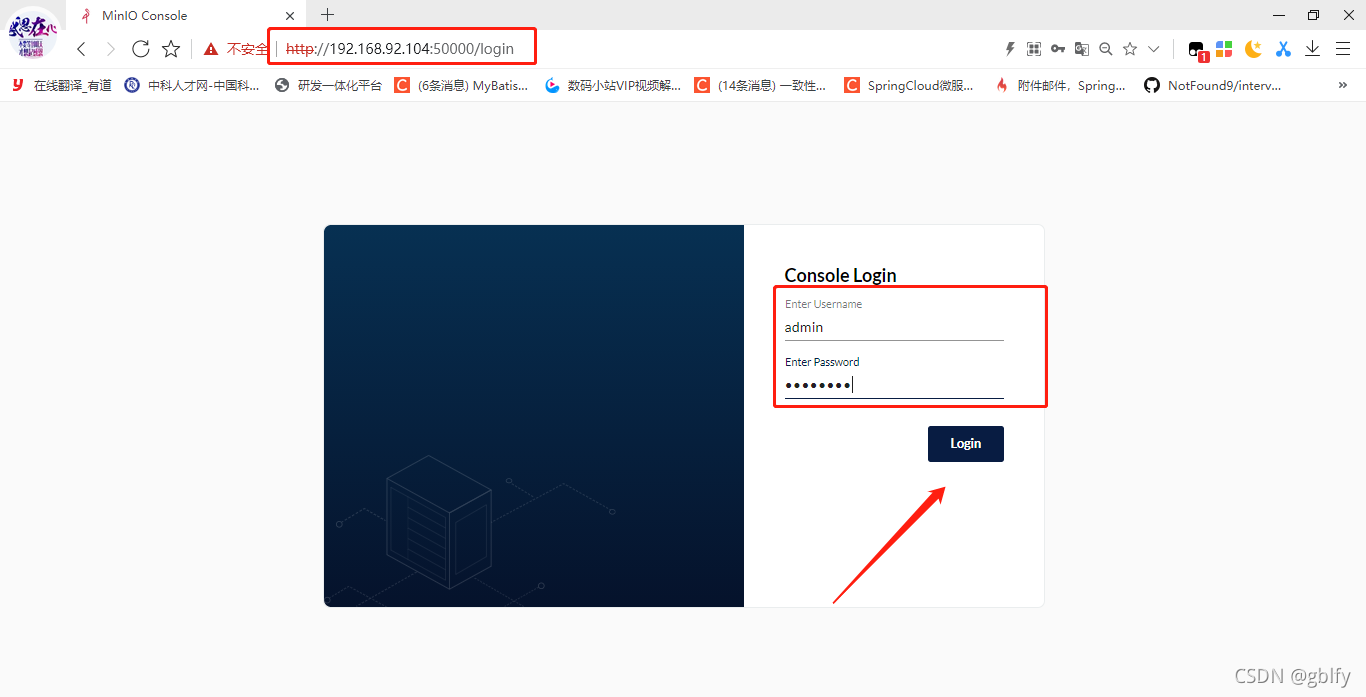Bookmark page with address-bar star
Screen dimensions: 1366x697
pyautogui.click(x=1130, y=49)
